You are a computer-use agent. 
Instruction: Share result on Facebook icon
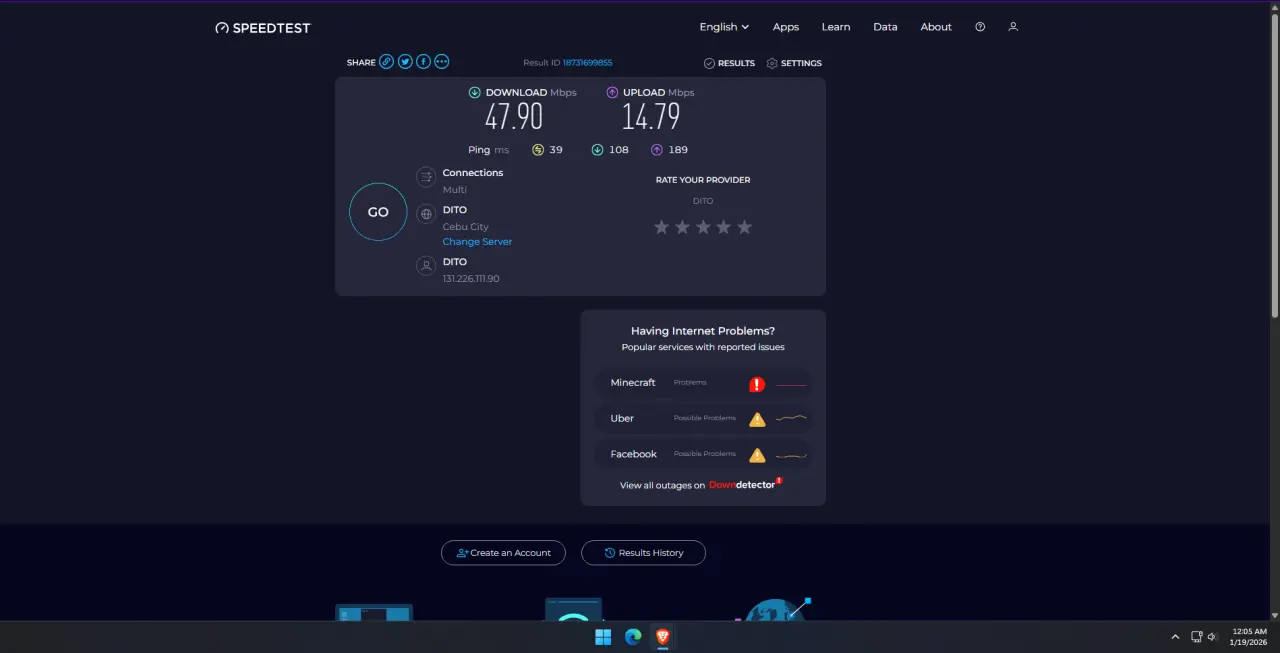click(423, 62)
